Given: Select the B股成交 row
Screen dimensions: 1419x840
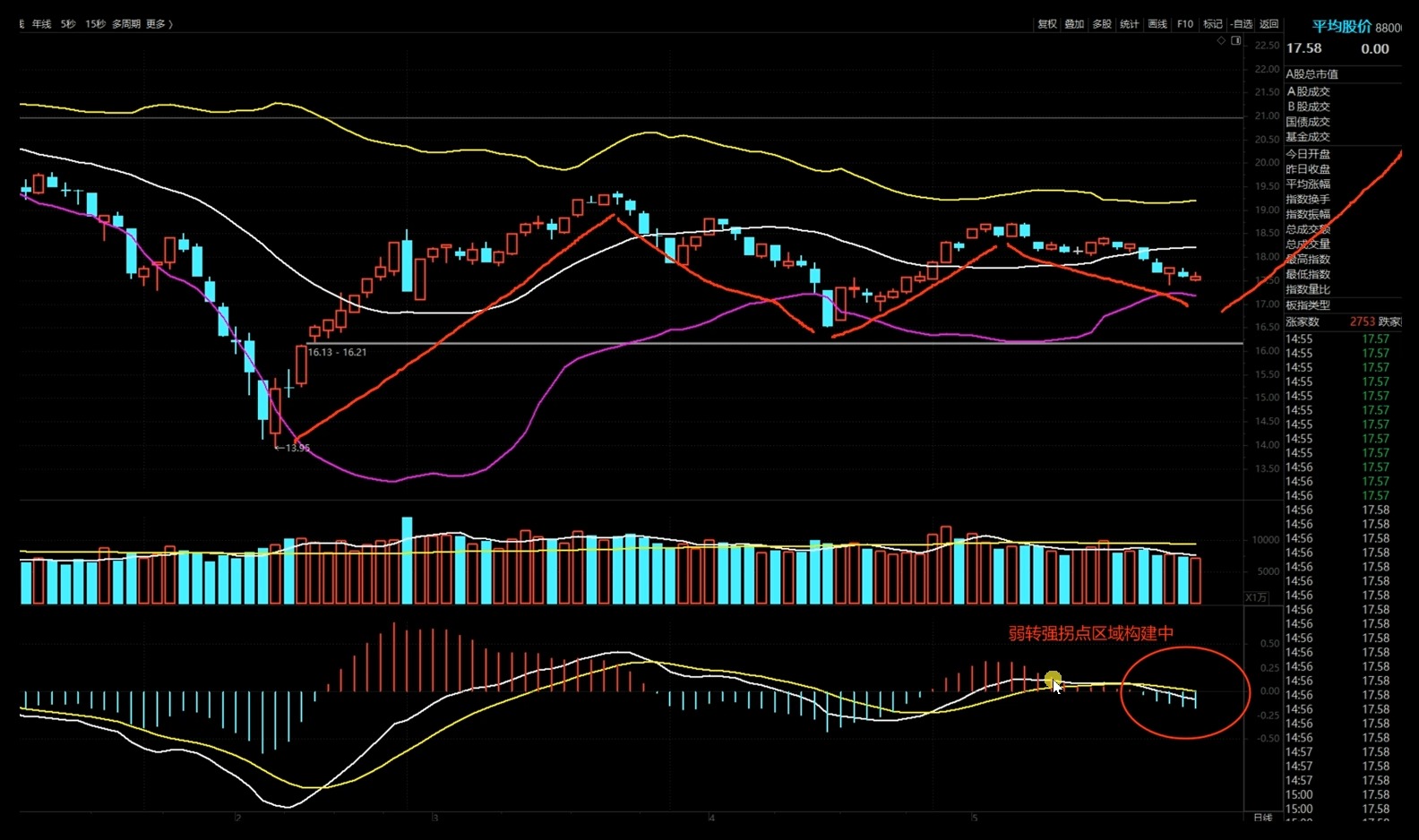Looking at the screenshot, I should click(x=1309, y=107).
